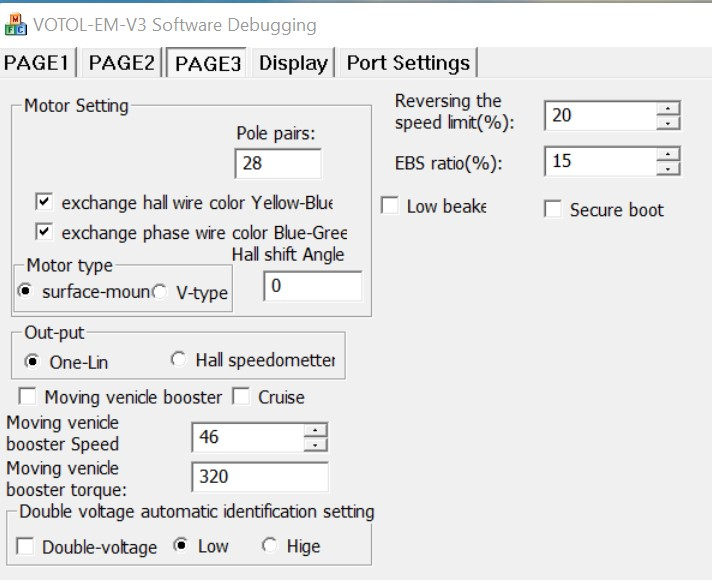This screenshot has width=712, height=580.
Task: Click the Pole pairs input field
Action: [278, 163]
